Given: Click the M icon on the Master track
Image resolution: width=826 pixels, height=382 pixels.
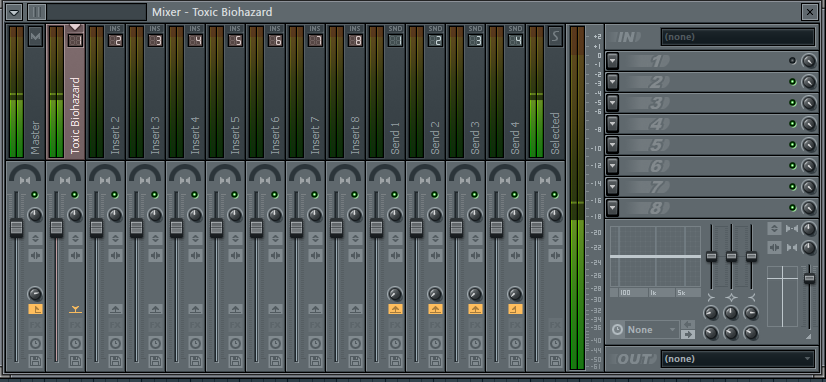Looking at the screenshot, I should coord(35,36).
